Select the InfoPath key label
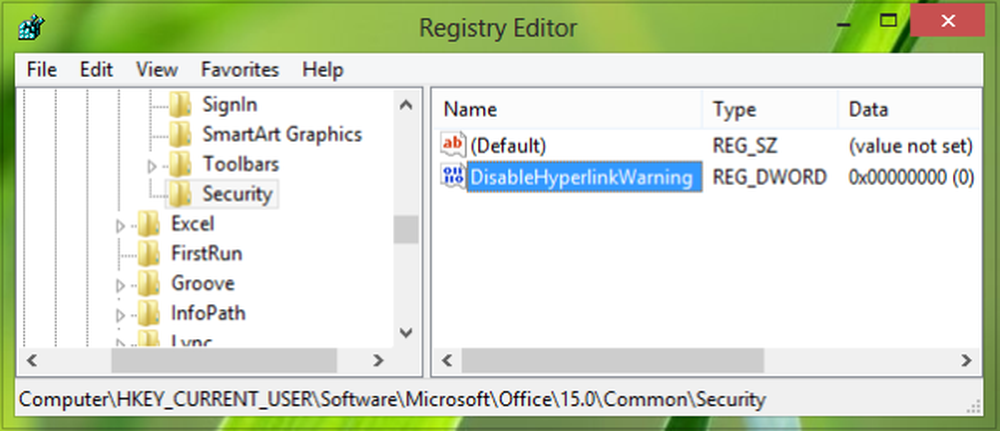The height and width of the screenshot is (431, 1000). (208, 314)
